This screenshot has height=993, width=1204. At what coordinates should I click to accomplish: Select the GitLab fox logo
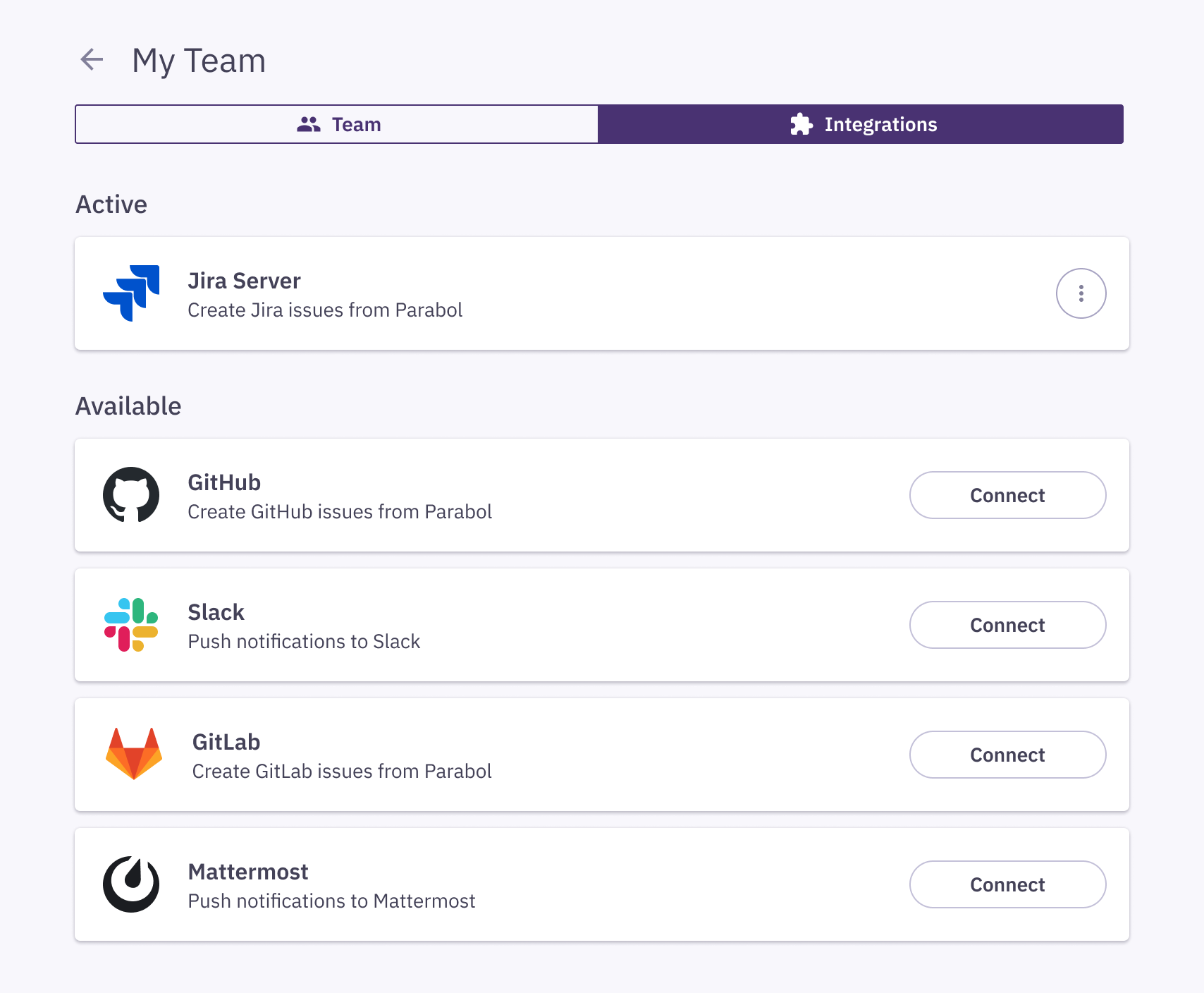click(134, 754)
